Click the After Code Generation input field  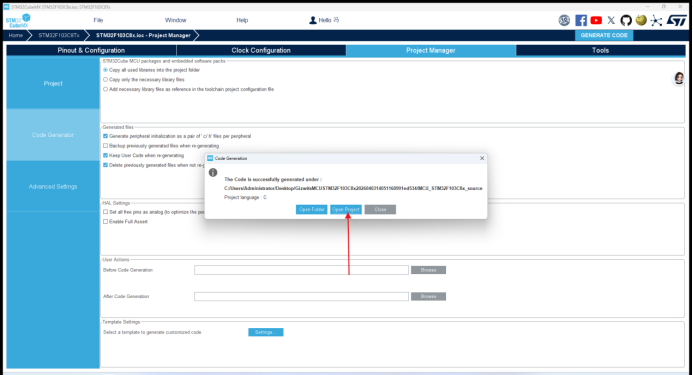[301, 297]
